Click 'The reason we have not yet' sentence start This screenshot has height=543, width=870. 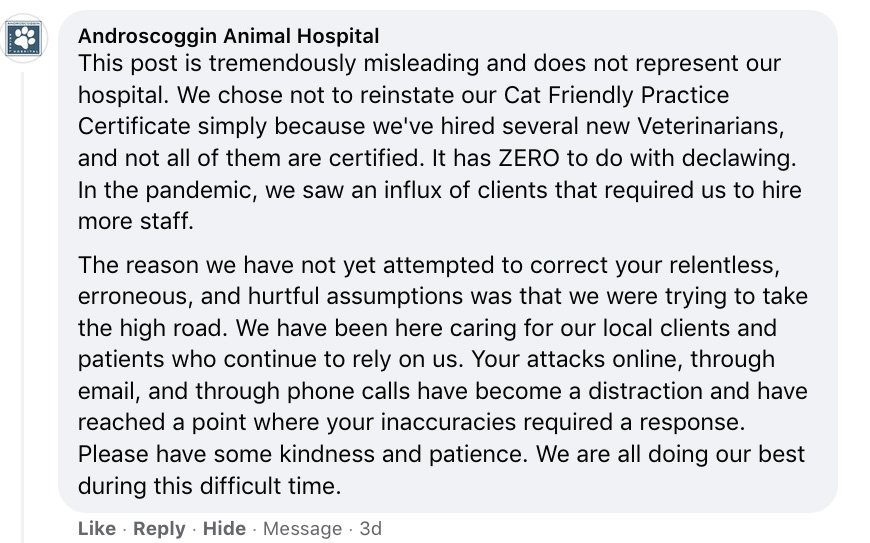click(x=227, y=265)
